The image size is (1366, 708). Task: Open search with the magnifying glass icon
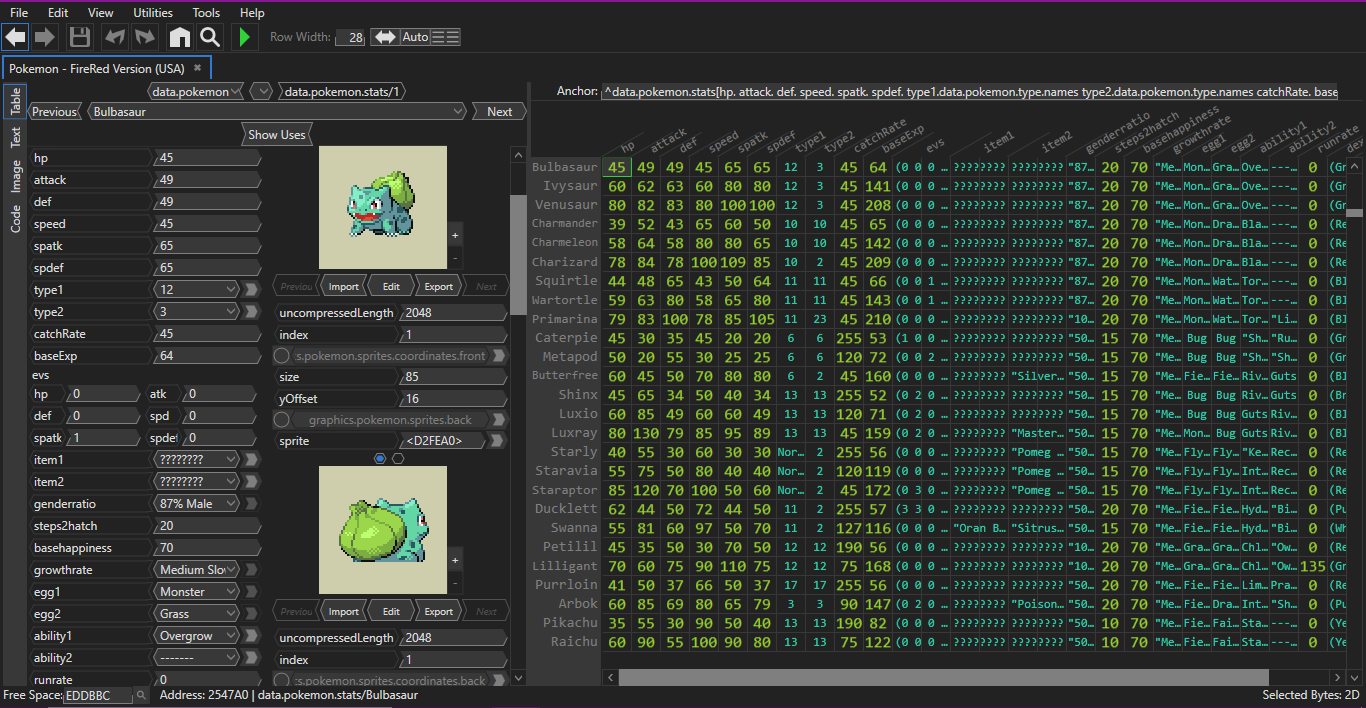(209, 37)
